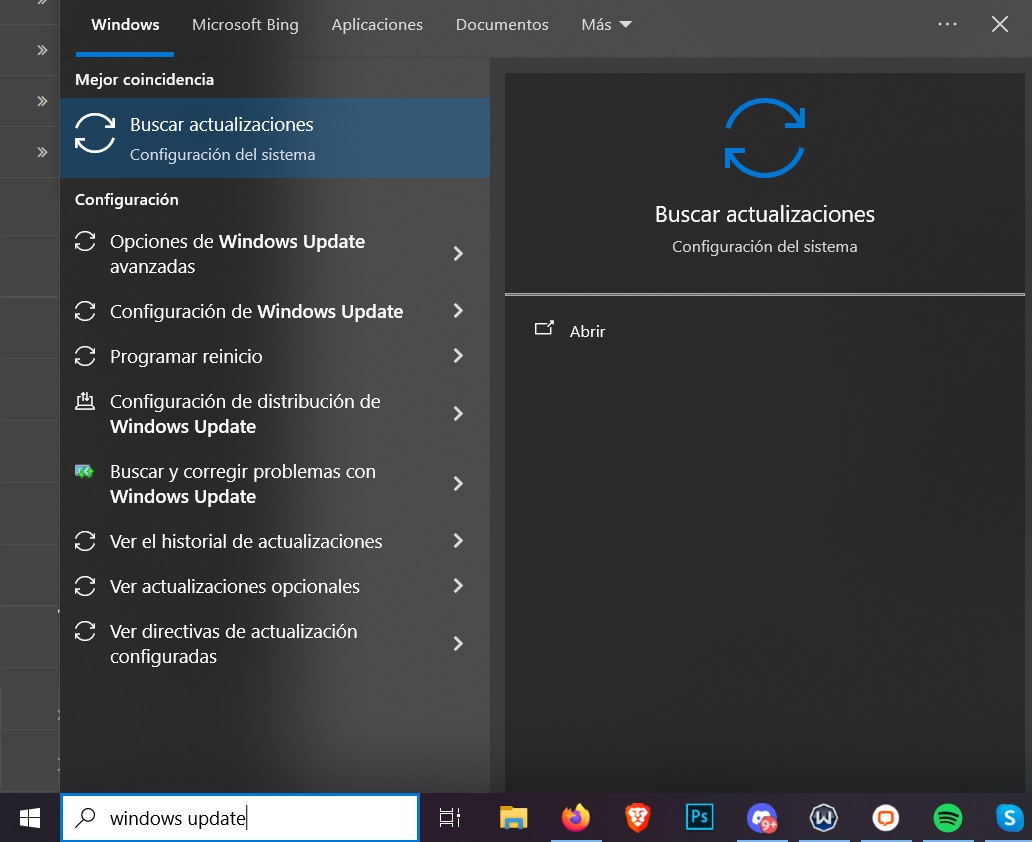Click the Mejor coincidencia heading
Image resolution: width=1032 pixels, height=842 pixels.
144,80
